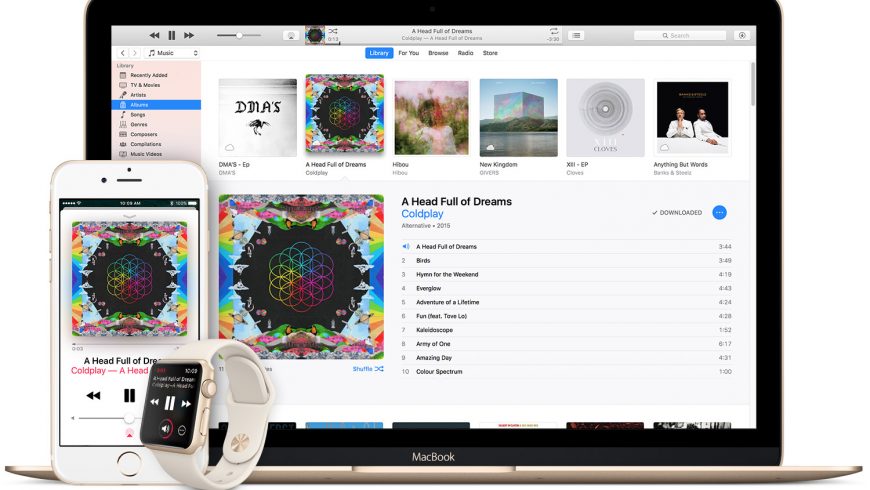Click the iTunes window vertical scrollbar
Image resolution: width=870 pixels, height=490 pixels.
pos(753,84)
